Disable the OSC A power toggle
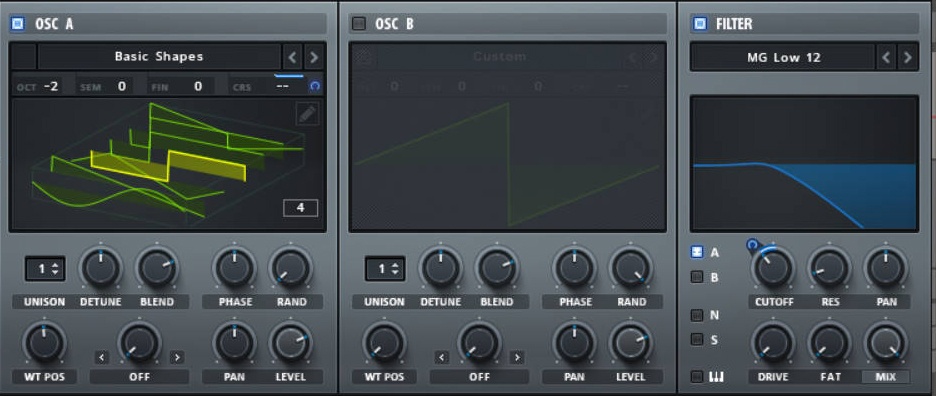 point(18,24)
